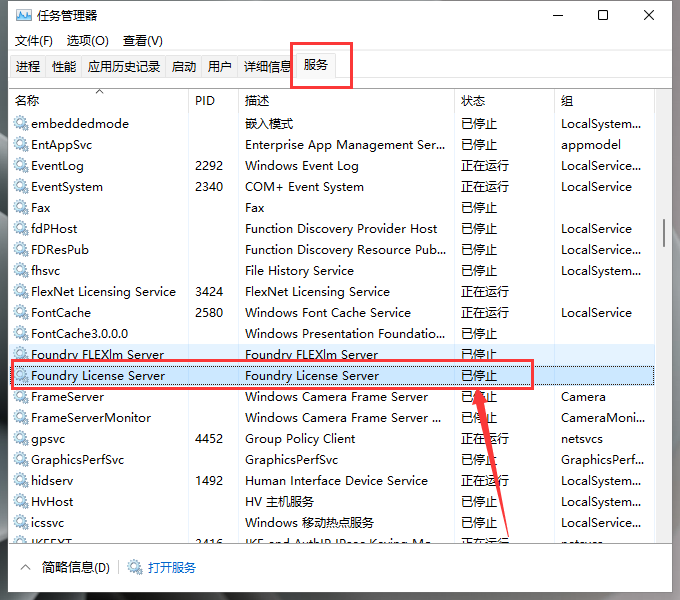Click gear icon beside icssvc service

tap(21, 522)
